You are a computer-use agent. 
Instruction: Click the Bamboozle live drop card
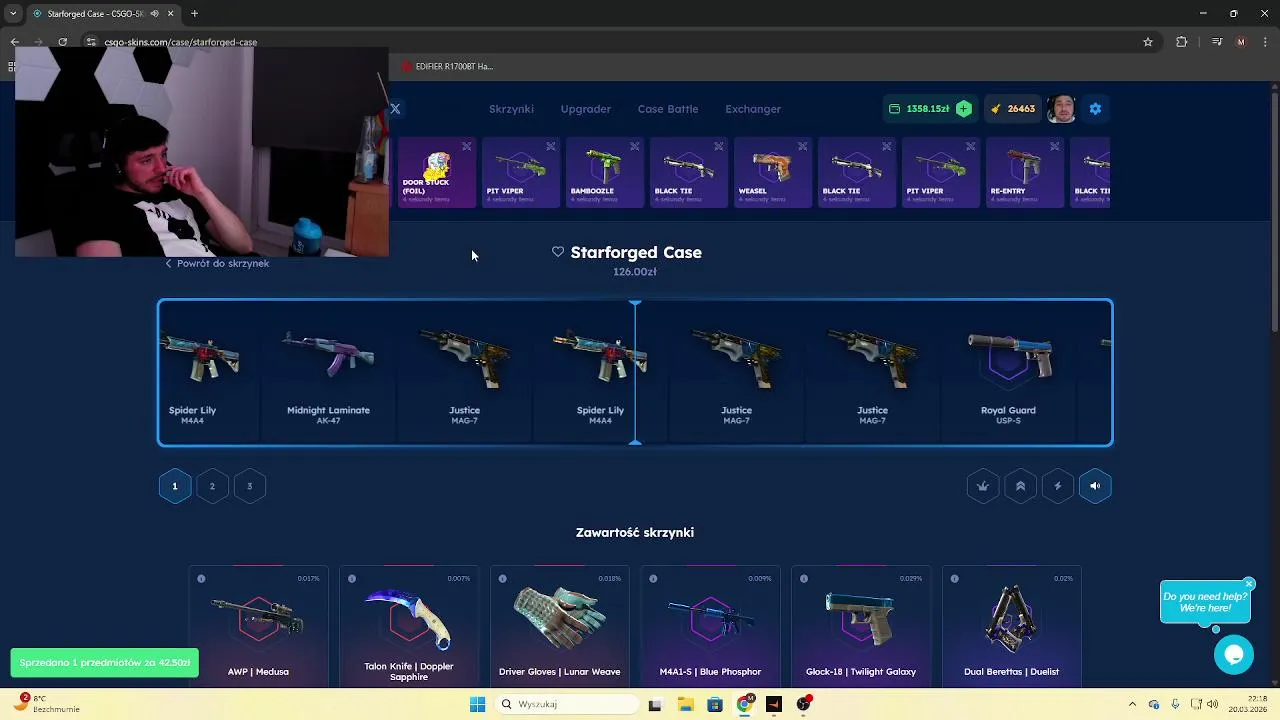coord(605,173)
